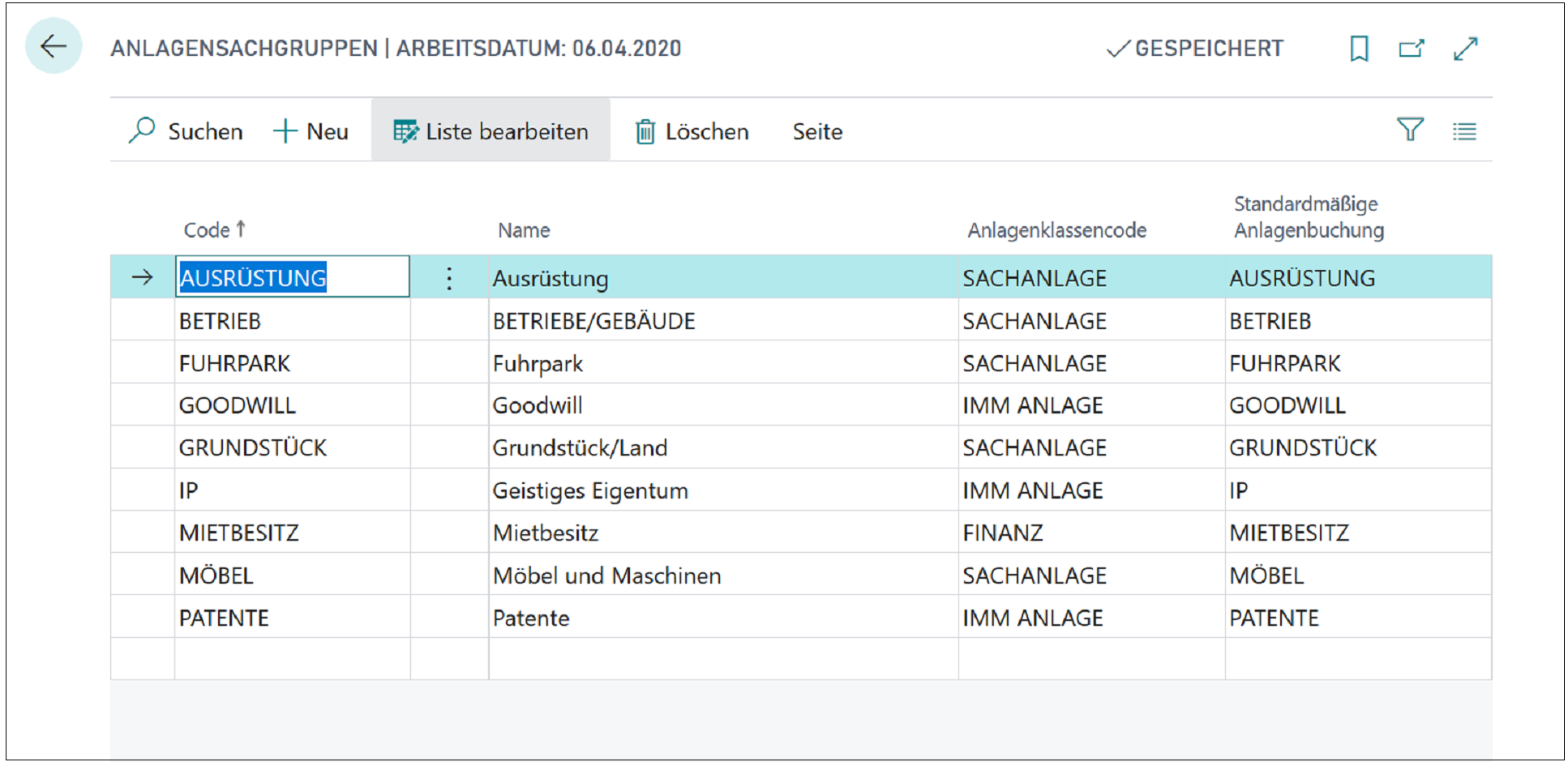Select the MÖBEL code cell
1568x762 pixels.
(x=293, y=575)
